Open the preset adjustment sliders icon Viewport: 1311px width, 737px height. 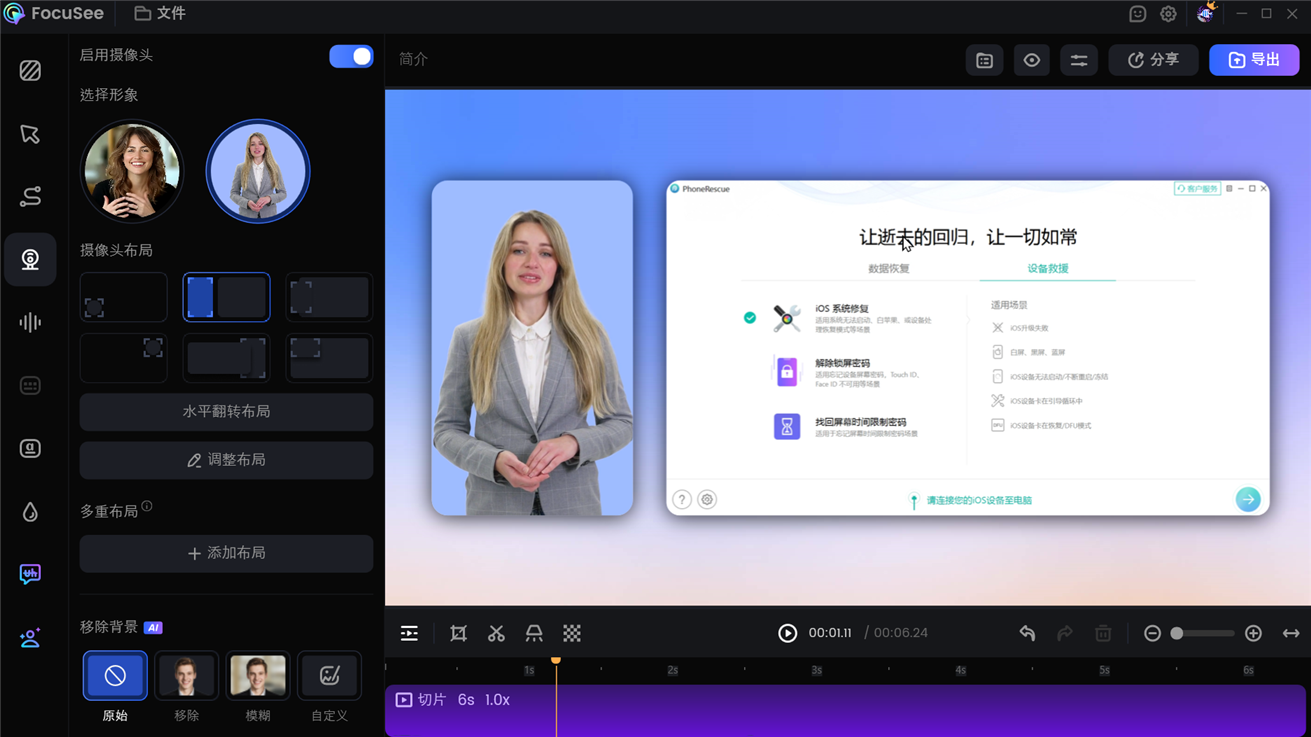click(1079, 60)
